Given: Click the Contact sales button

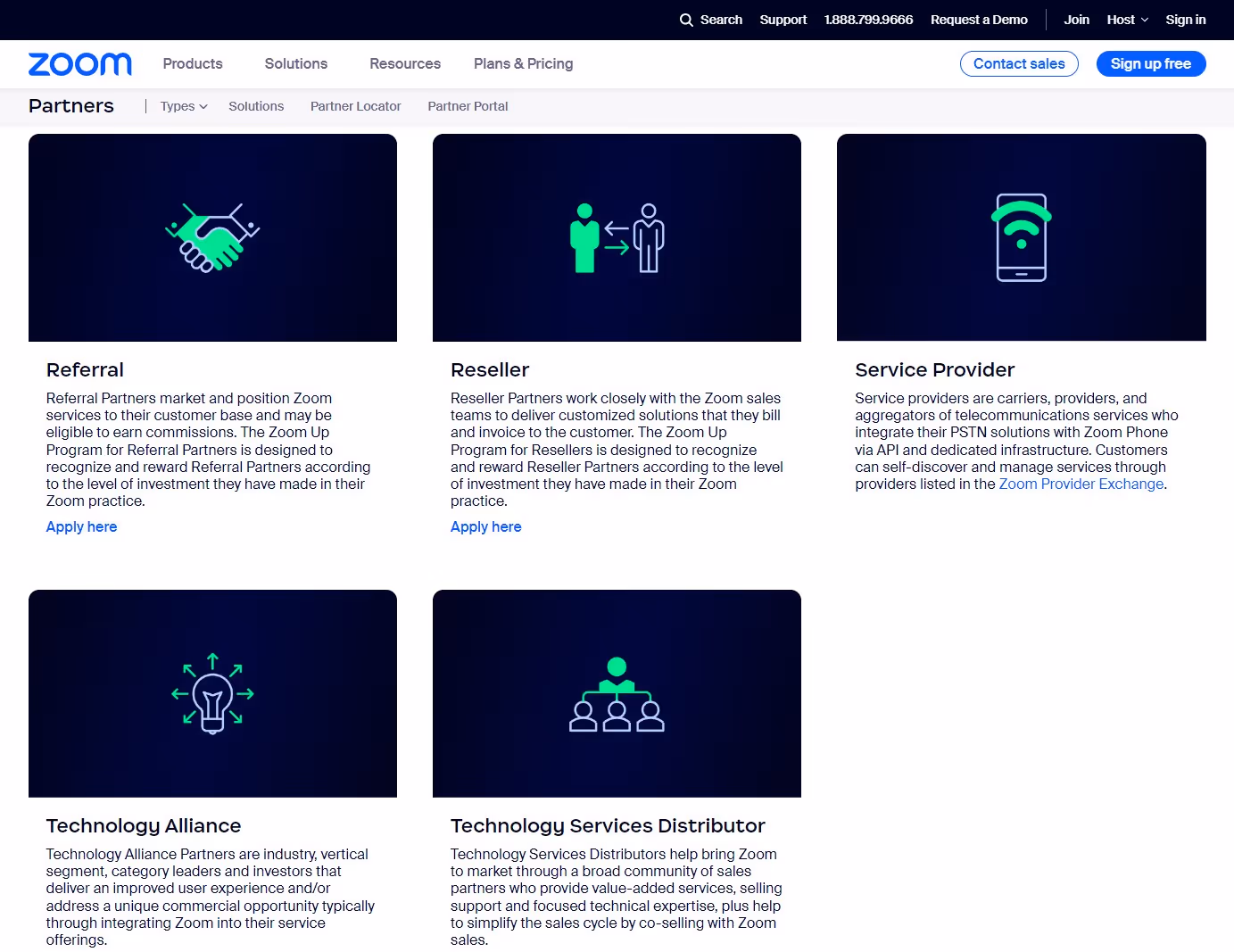Looking at the screenshot, I should 1019,64.
